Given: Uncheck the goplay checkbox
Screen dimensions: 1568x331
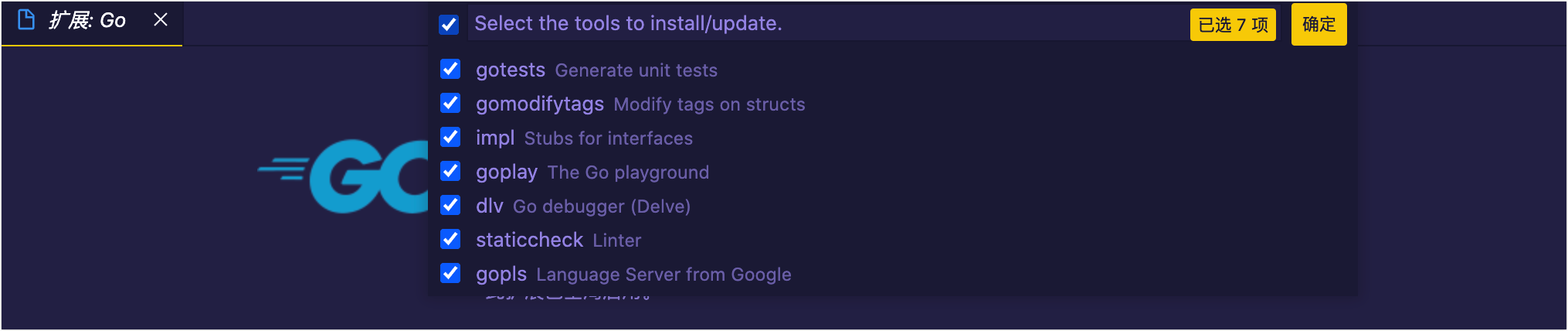Looking at the screenshot, I should pos(450,172).
